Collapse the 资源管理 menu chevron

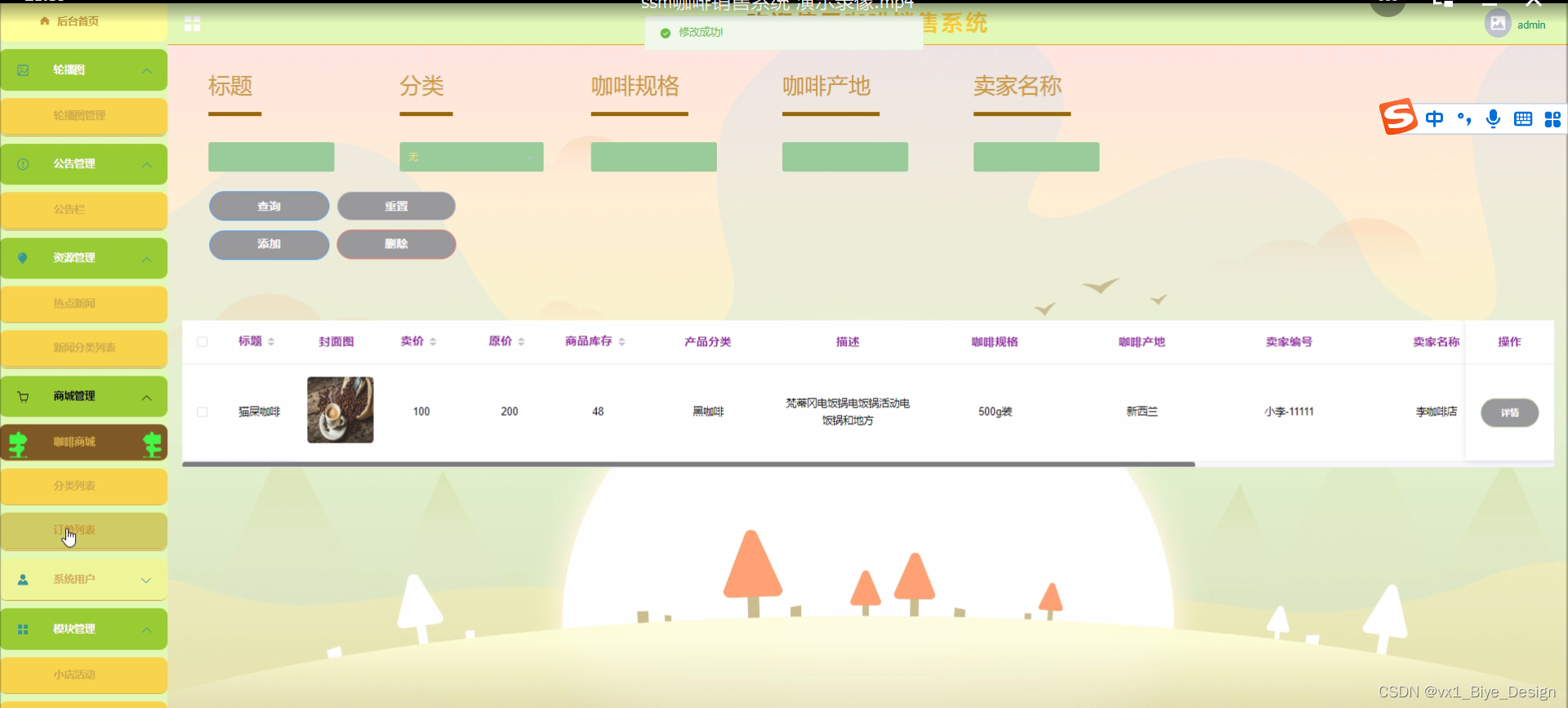pos(146,260)
